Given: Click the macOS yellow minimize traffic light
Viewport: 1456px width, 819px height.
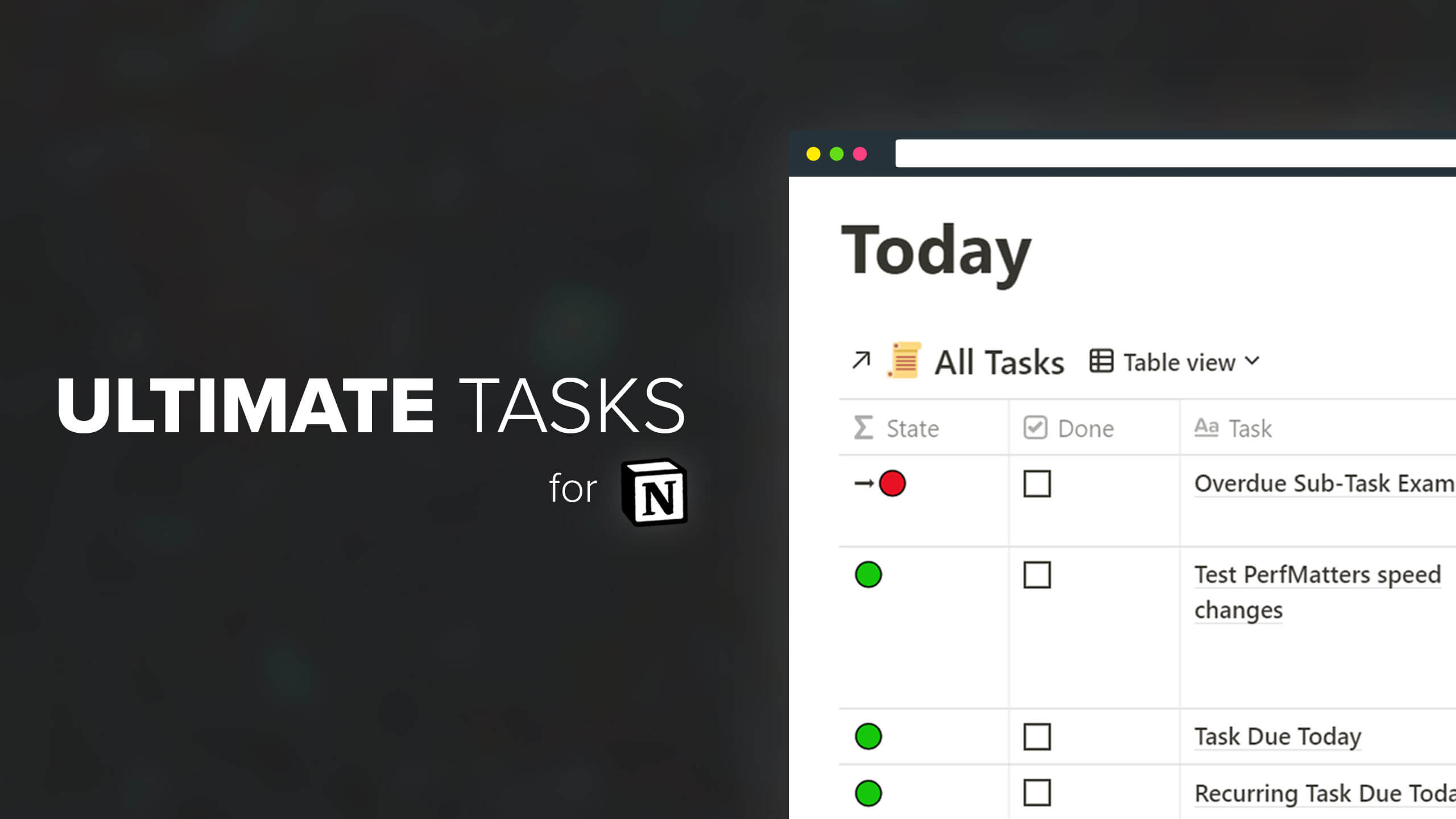Looking at the screenshot, I should (814, 154).
